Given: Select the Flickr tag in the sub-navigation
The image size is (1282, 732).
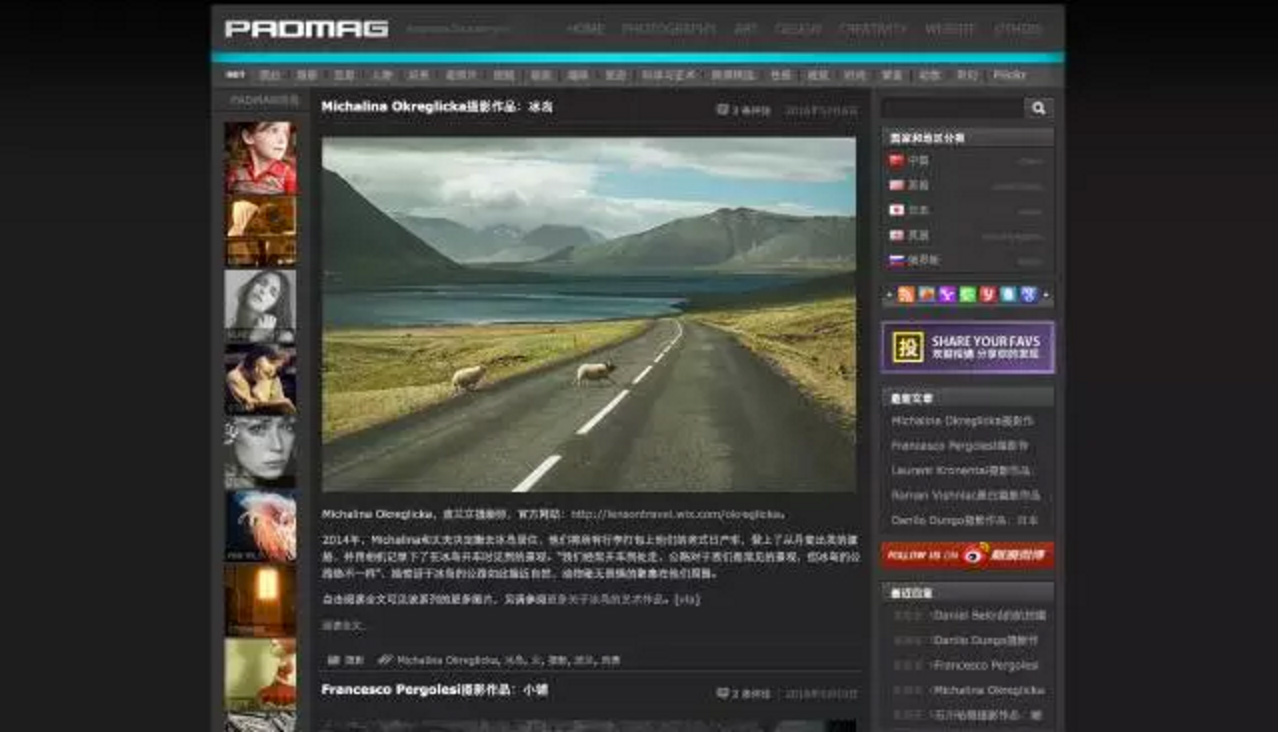Looking at the screenshot, I should (1009, 75).
